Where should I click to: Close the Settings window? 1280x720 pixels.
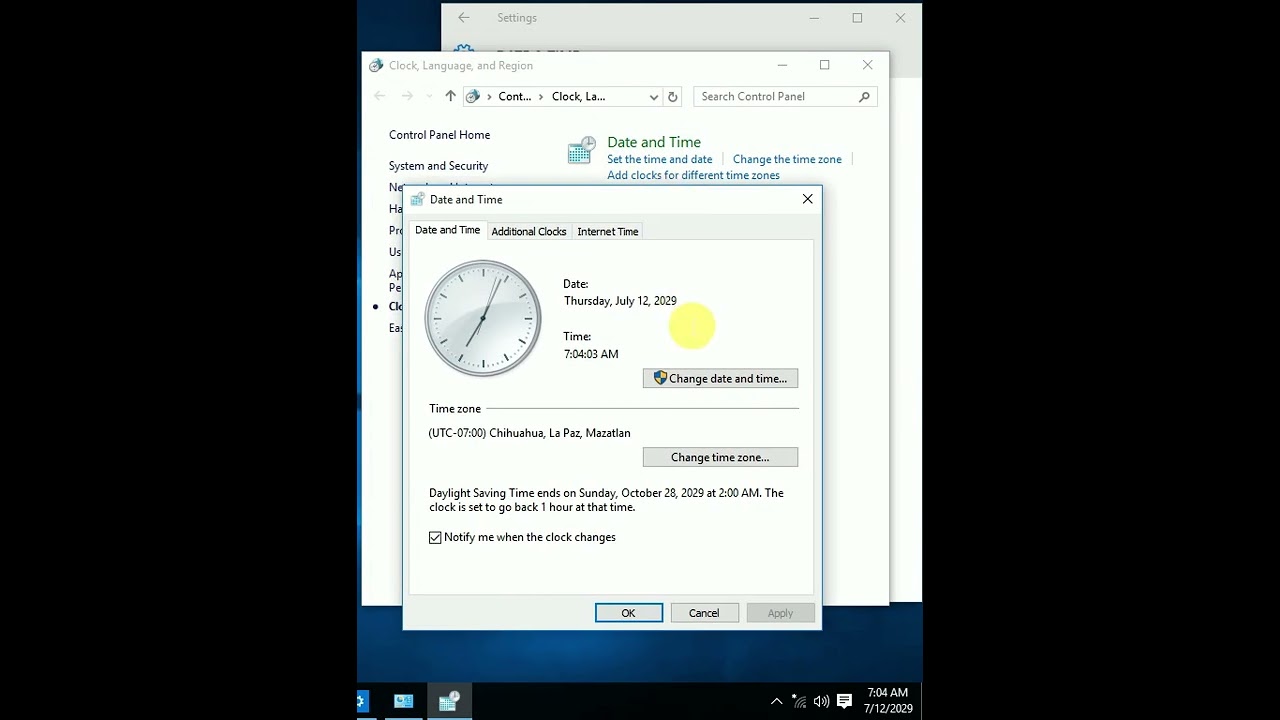click(x=900, y=18)
